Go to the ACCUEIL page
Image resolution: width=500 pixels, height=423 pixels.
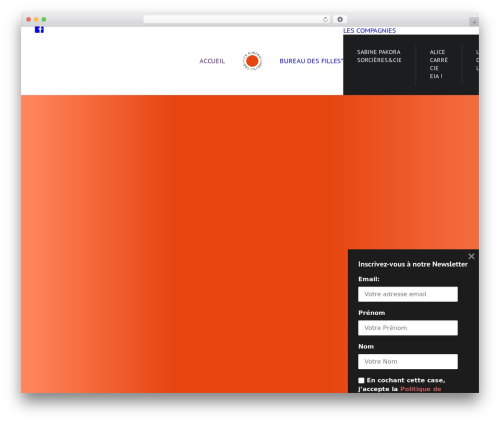click(x=212, y=61)
